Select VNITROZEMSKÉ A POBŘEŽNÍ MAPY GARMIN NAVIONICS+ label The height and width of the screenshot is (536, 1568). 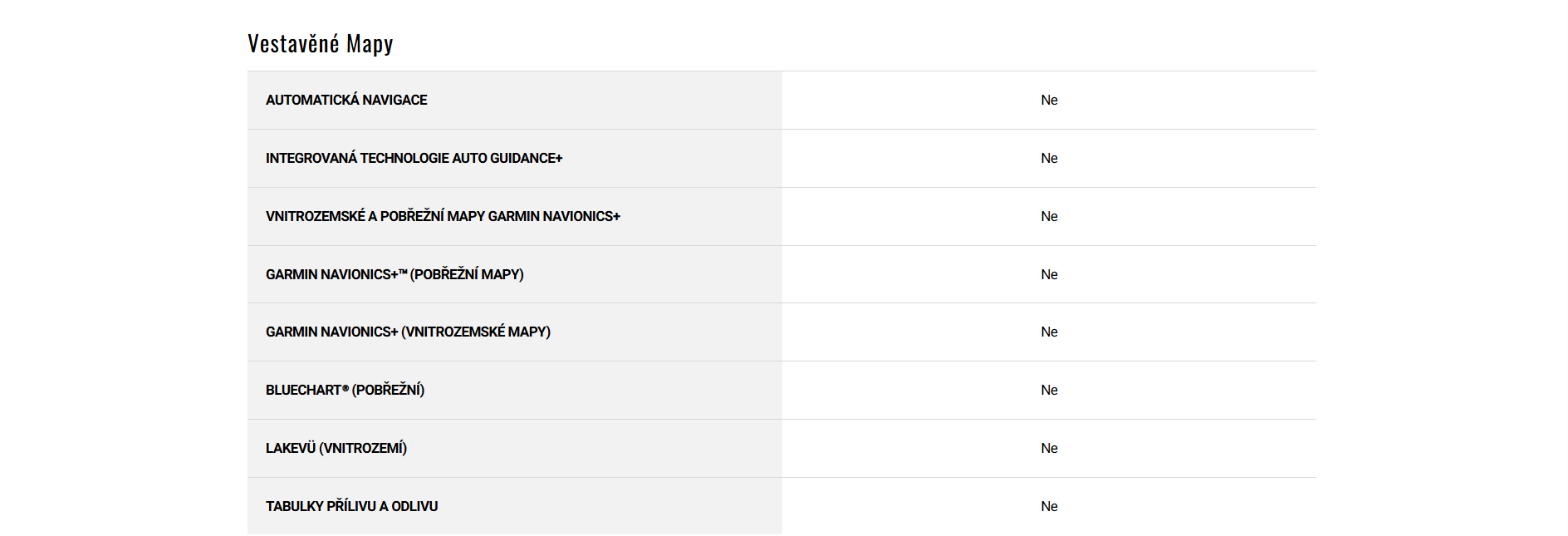tap(443, 216)
